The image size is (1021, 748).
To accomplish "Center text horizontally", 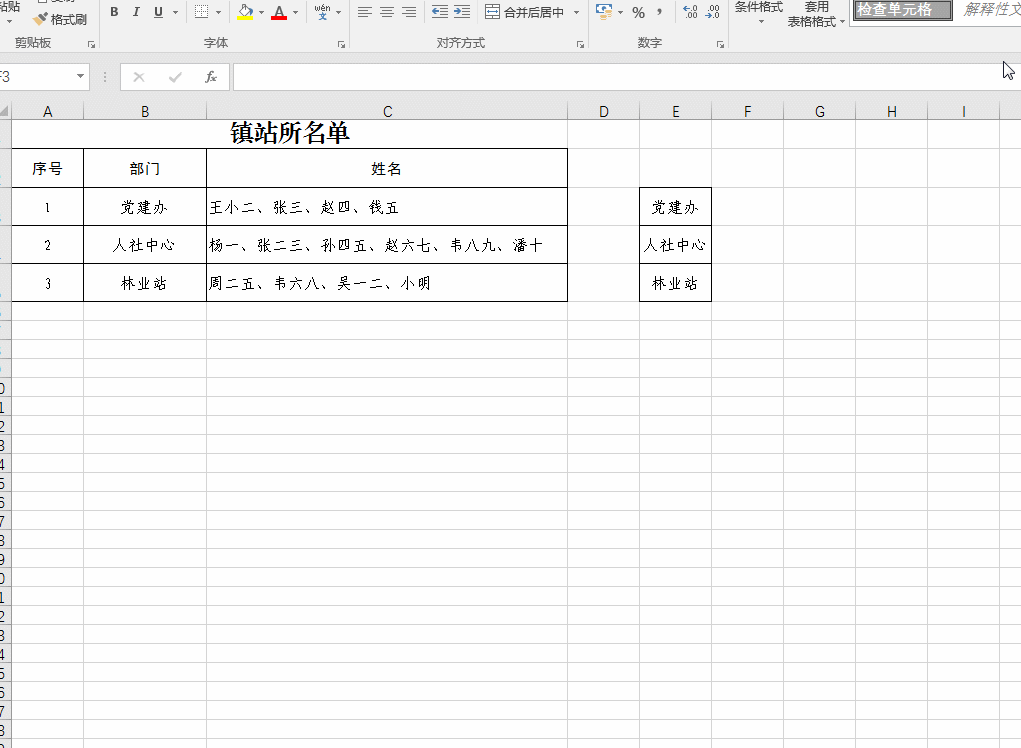I will (x=387, y=12).
